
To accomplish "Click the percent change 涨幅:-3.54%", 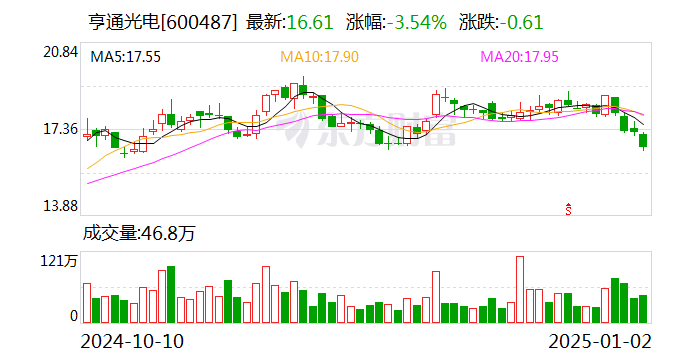I will pos(396,22).
